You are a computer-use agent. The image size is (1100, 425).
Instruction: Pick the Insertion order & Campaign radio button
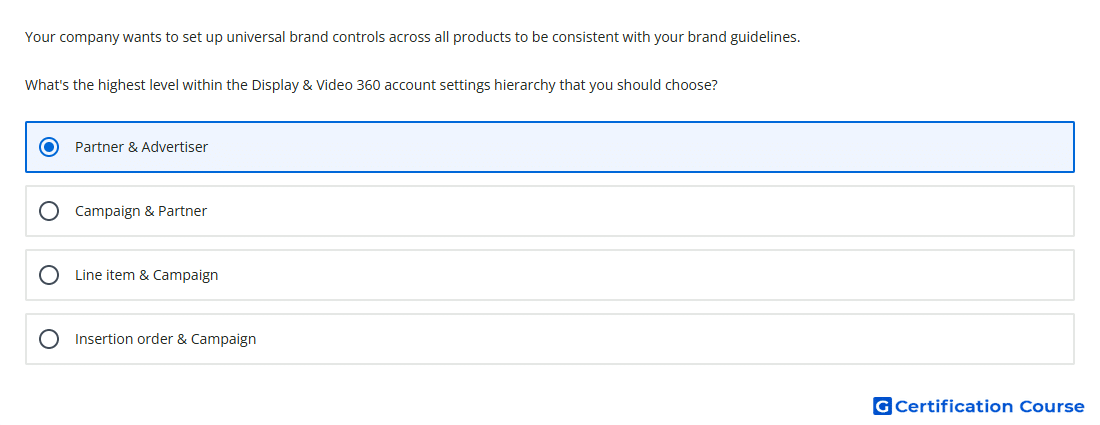49,339
